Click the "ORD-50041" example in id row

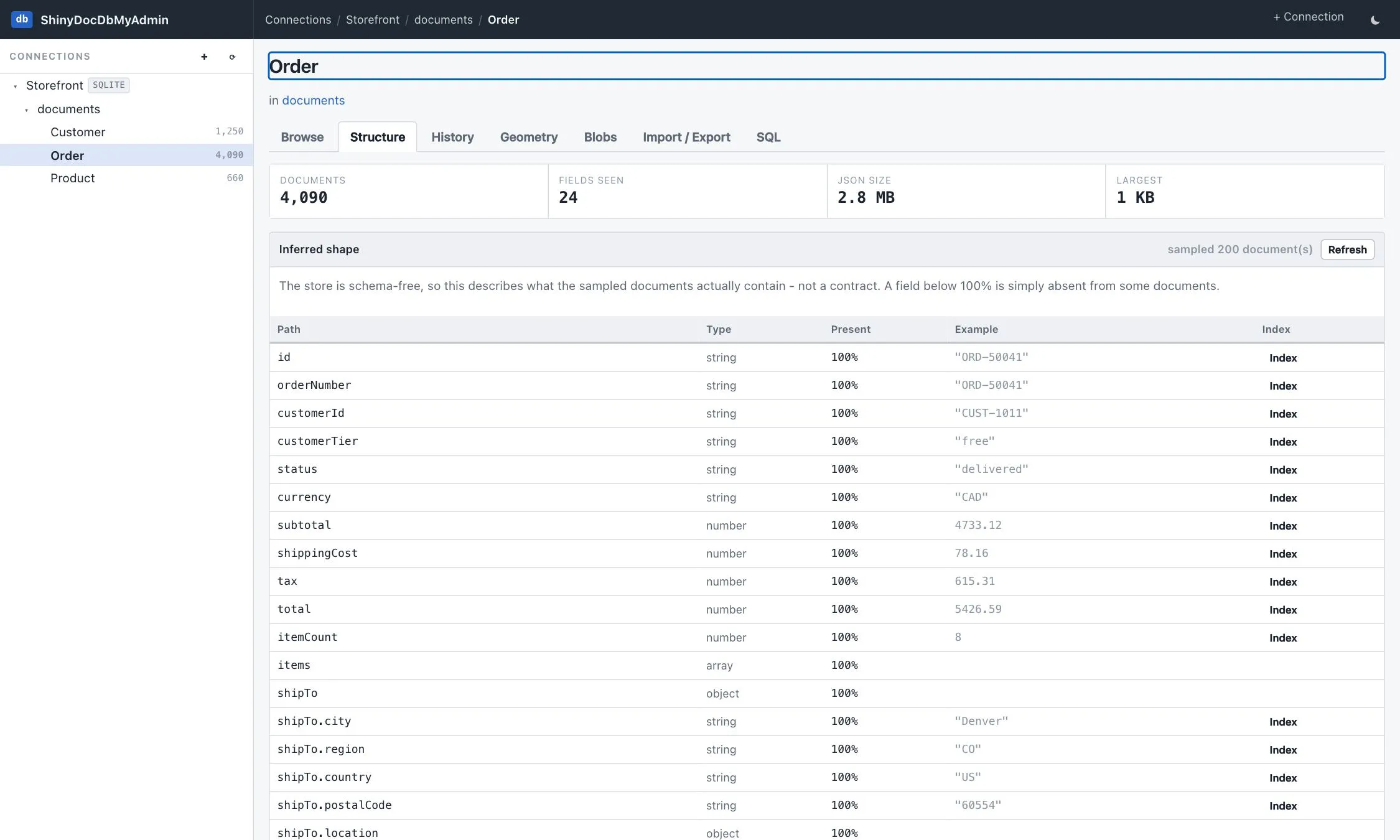[x=991, y=357]
